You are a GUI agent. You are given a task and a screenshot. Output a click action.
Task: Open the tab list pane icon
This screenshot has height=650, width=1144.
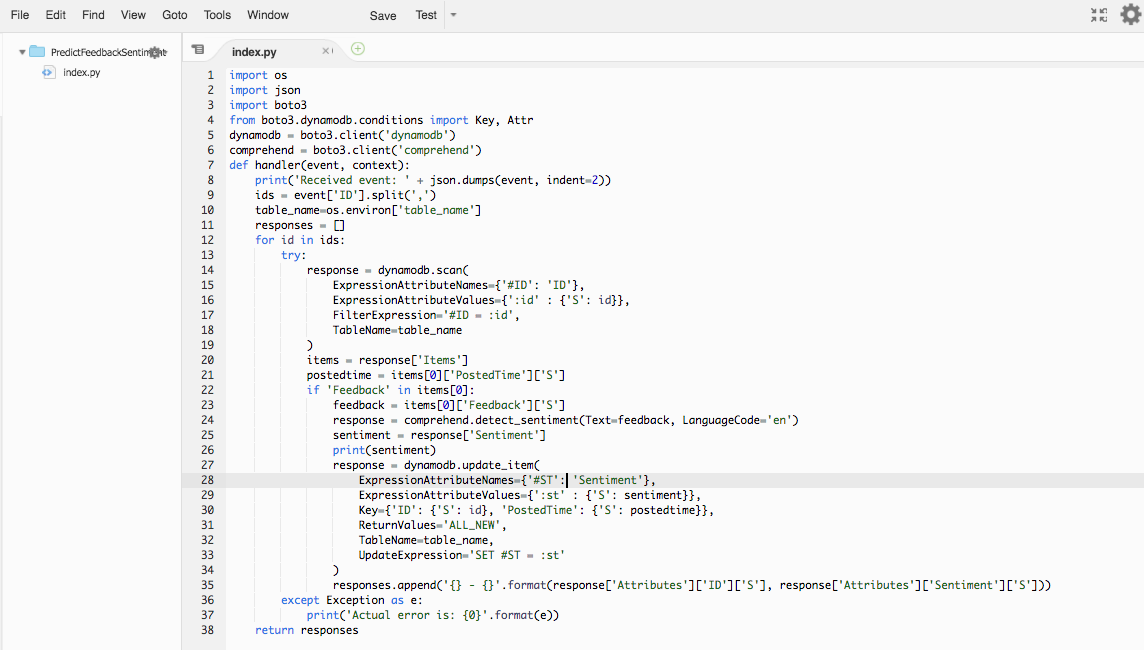tap(198, 50)
